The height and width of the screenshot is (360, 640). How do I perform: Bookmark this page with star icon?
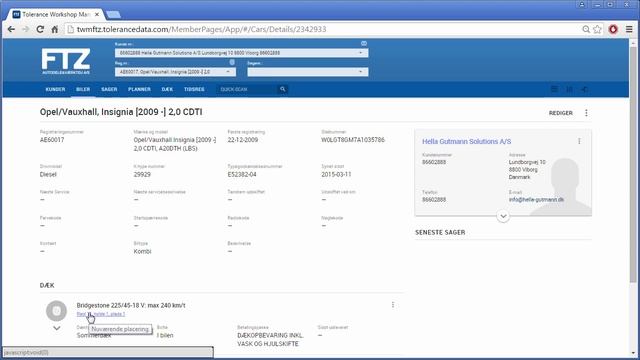pyautogui.click(x=598, y=29)
